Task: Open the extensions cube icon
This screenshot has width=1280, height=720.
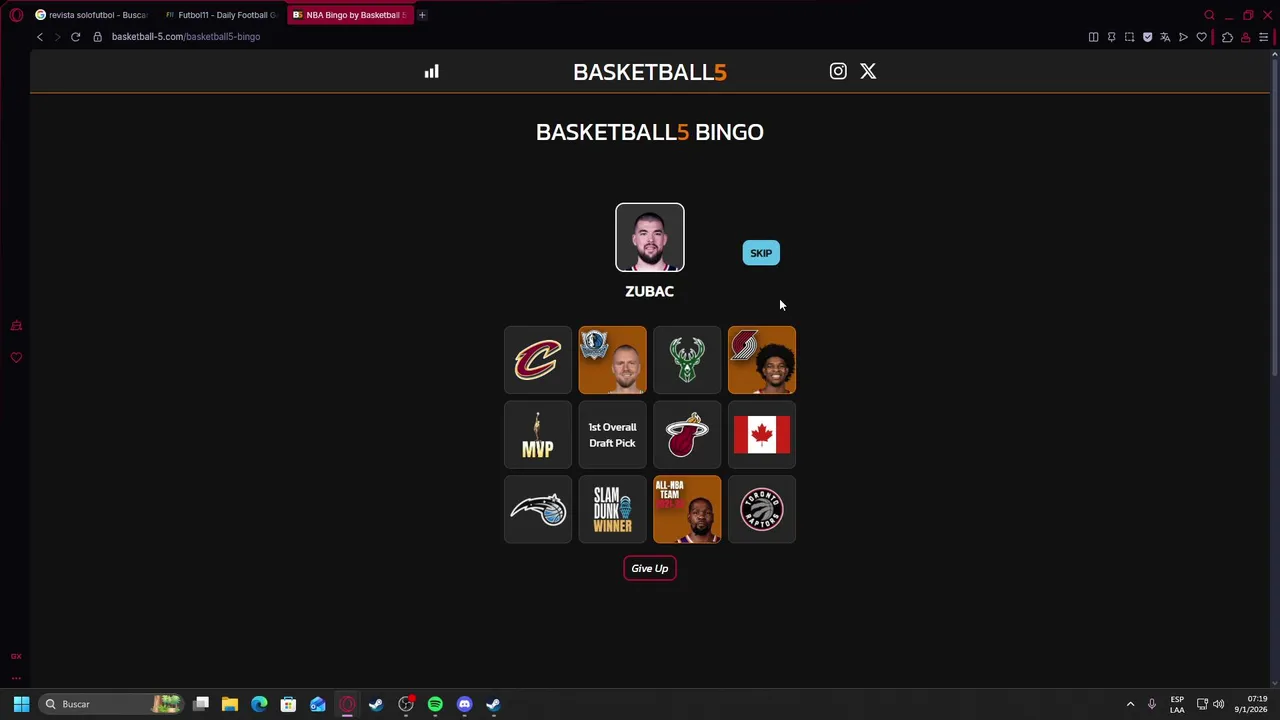Action: (x=1227, y=37)
